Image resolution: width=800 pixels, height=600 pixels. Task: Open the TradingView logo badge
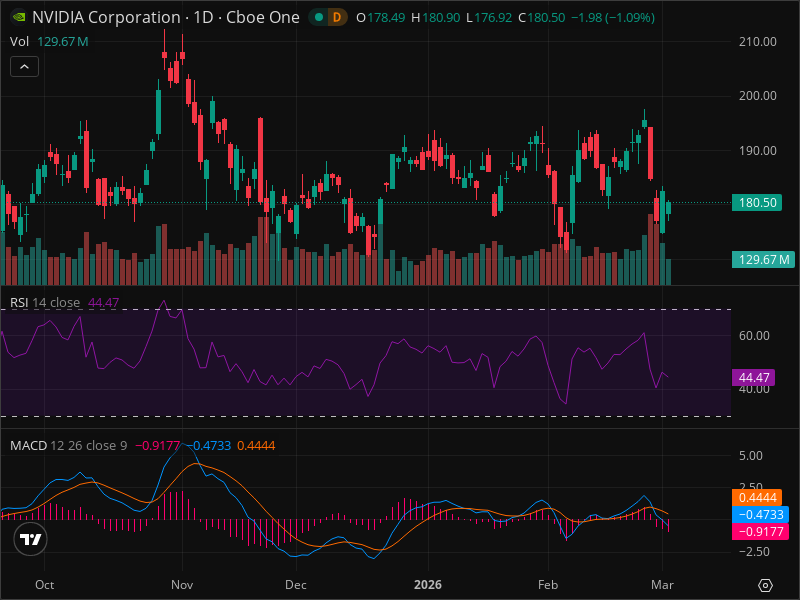tap(31, 539)
